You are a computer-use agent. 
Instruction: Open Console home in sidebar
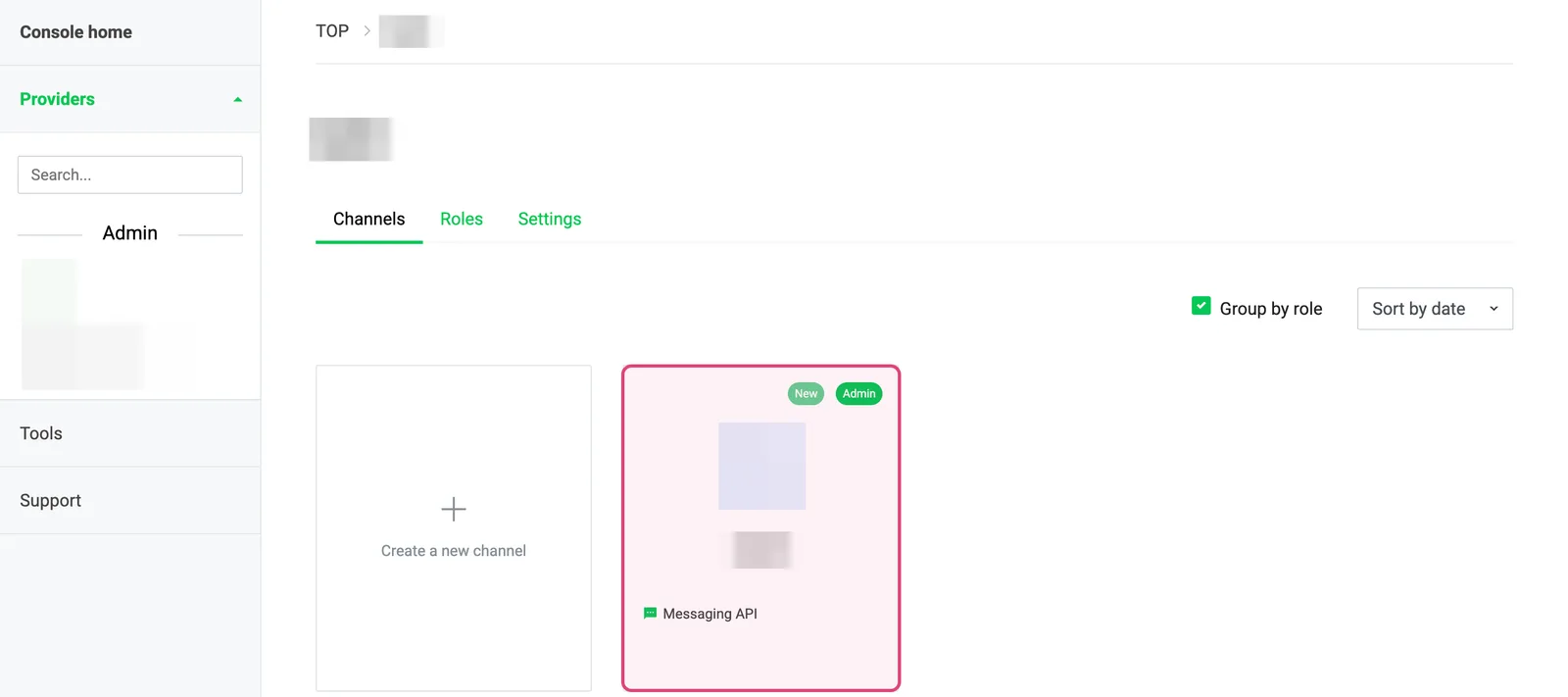point(75,32)
